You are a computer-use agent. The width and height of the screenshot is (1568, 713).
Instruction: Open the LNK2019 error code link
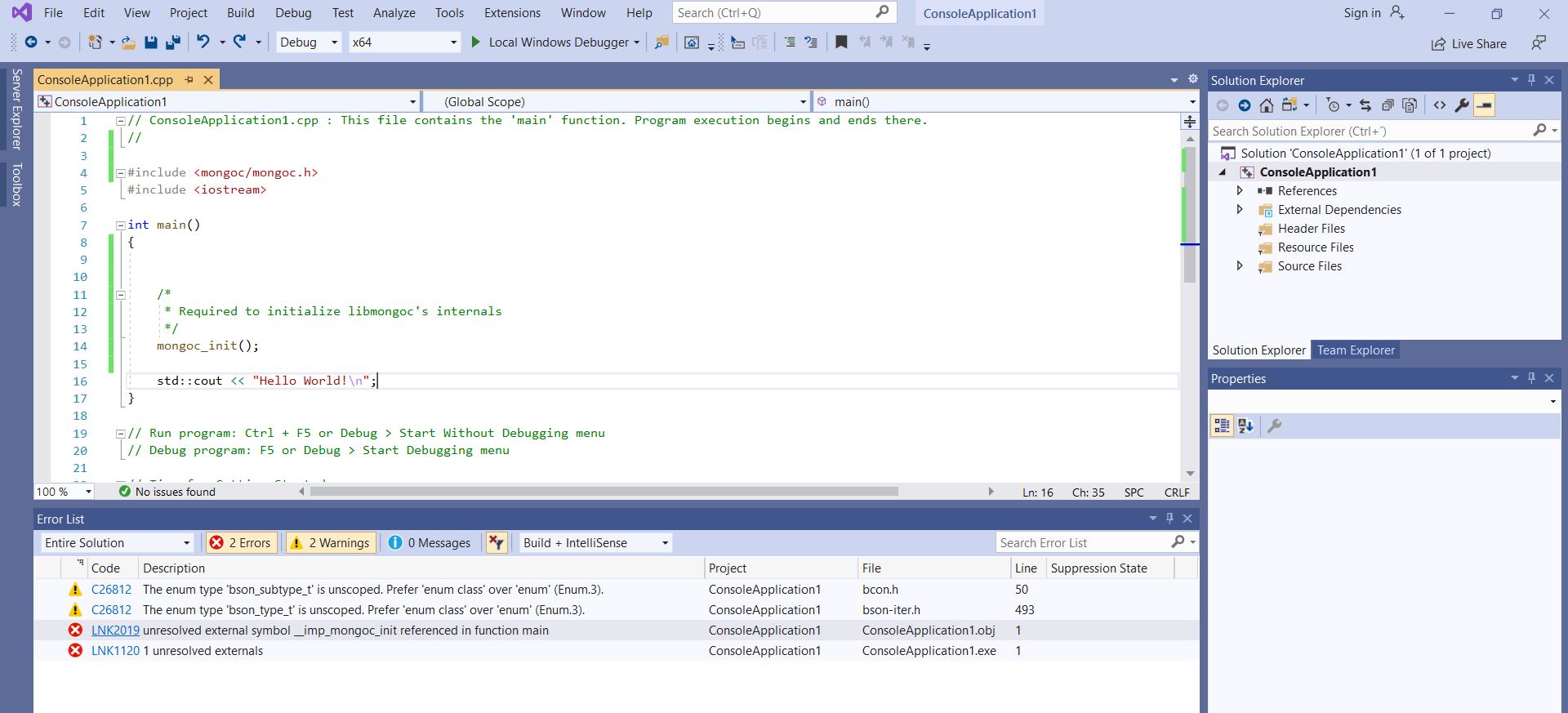[115, 631]
